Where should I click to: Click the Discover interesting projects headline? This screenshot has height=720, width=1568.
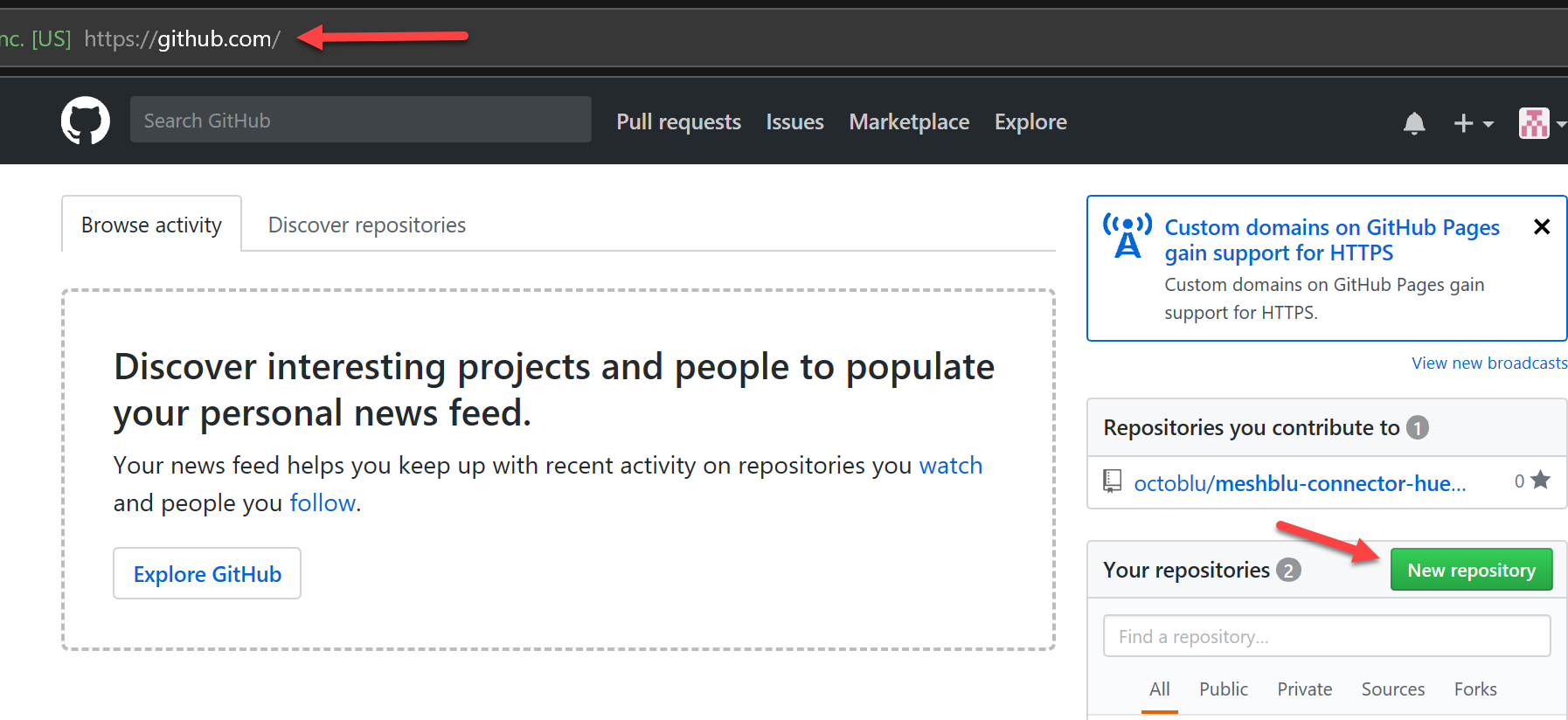[x=554, y=390]
